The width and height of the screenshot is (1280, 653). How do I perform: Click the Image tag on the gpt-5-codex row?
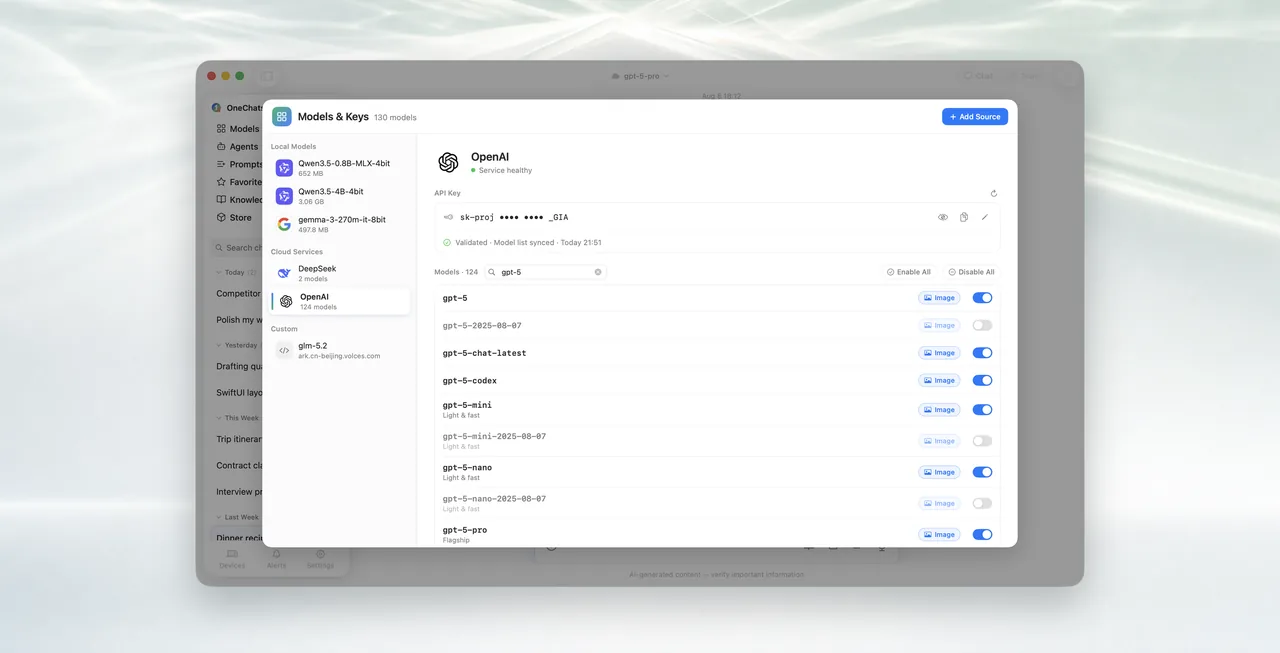939,380
